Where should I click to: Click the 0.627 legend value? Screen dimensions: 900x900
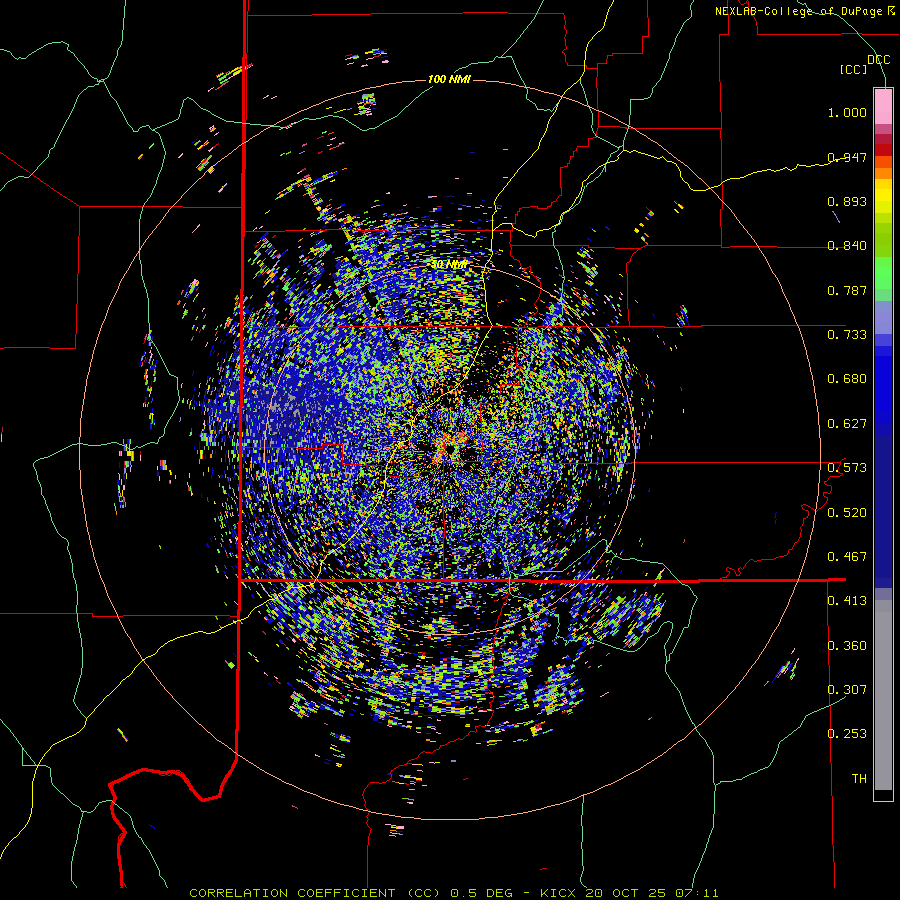(847, 424)
